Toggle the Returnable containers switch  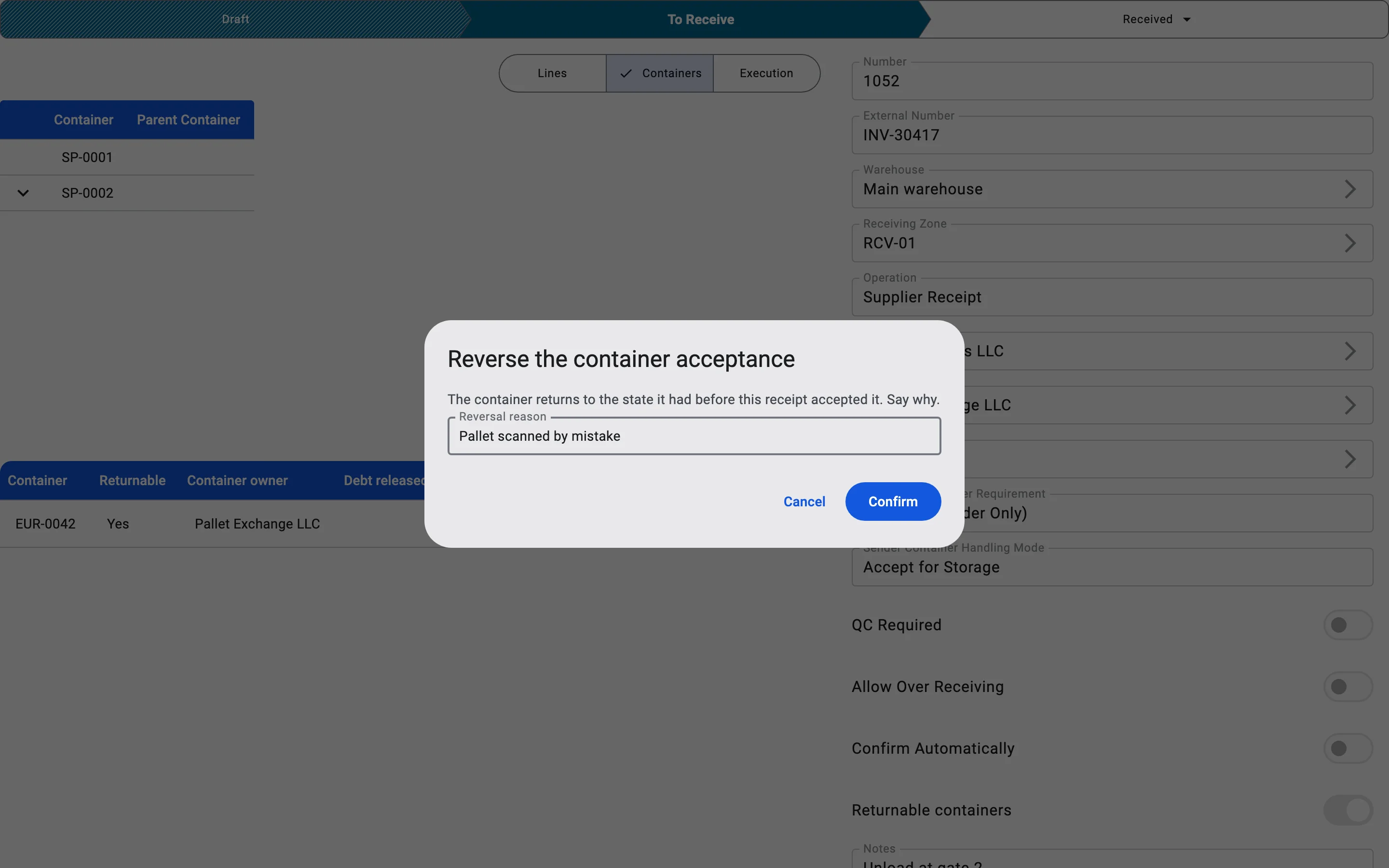pos(1348,810)
